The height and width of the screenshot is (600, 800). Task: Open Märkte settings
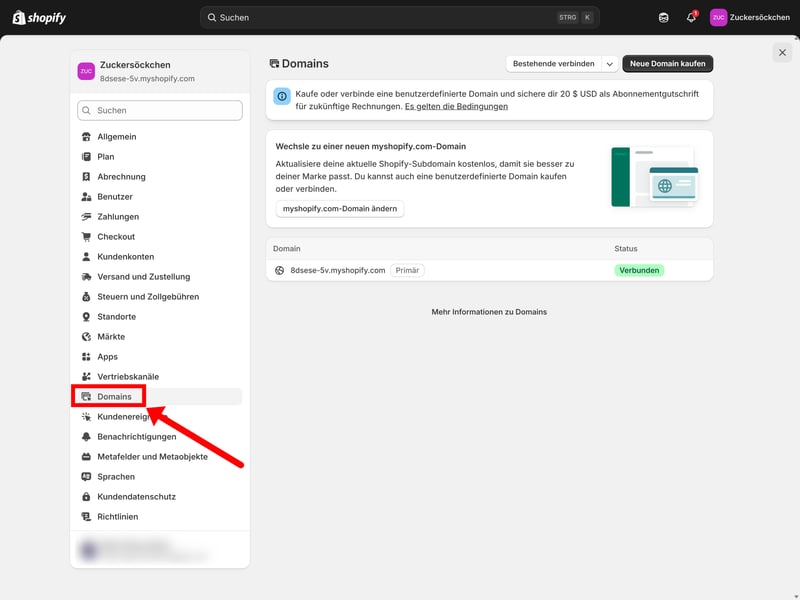pyautogui.click(x=160, y=337)
